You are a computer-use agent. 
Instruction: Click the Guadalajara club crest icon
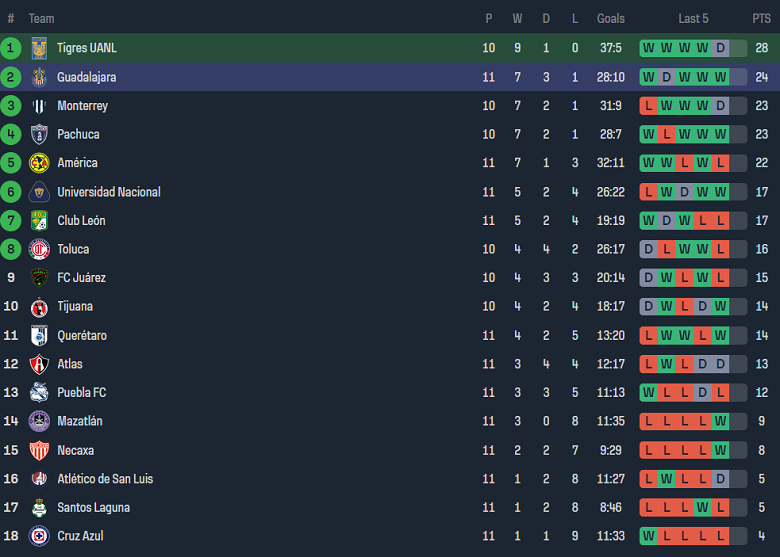(x=39, y=77)
